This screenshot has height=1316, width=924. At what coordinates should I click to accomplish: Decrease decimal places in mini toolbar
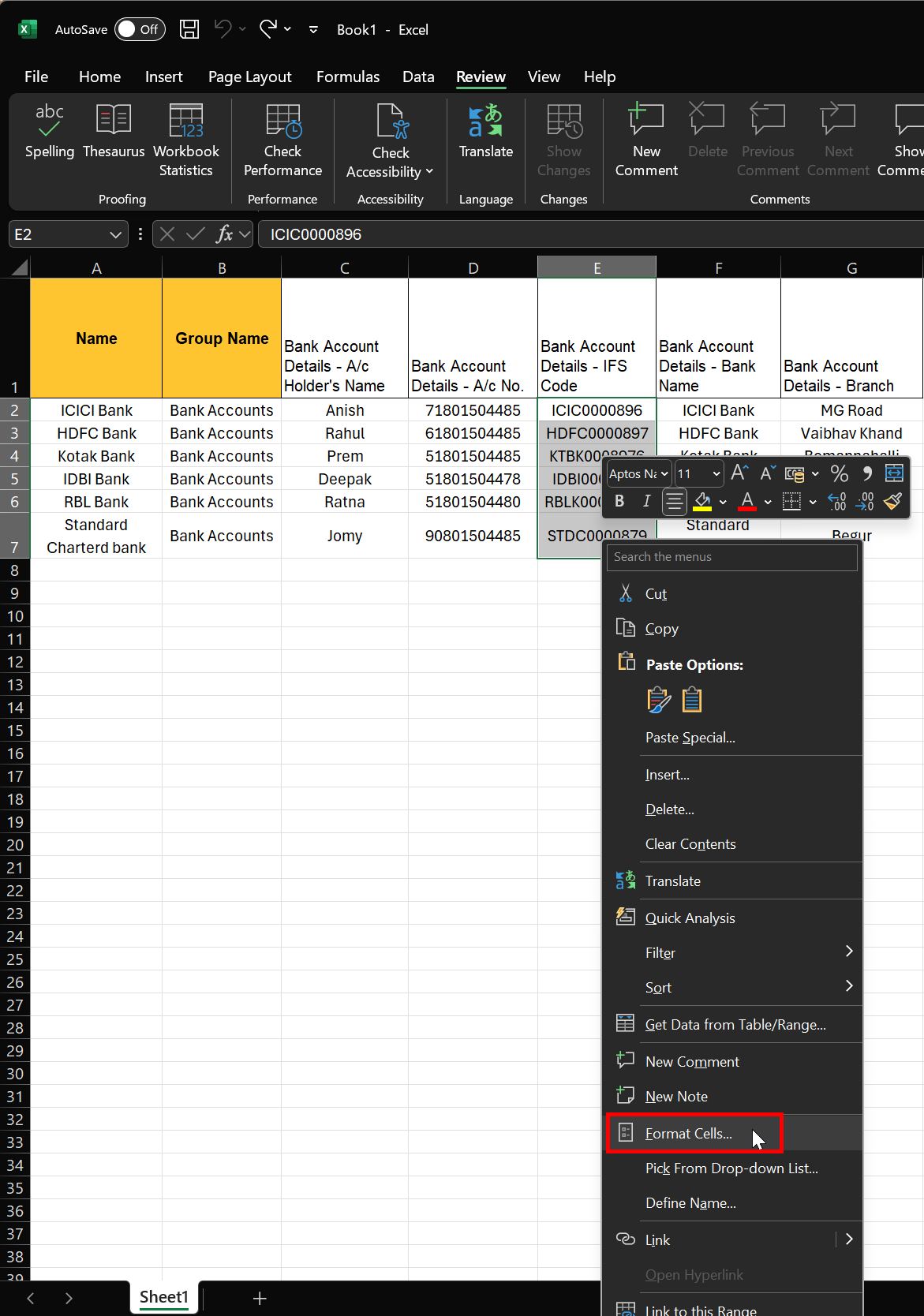coord(865,501)
